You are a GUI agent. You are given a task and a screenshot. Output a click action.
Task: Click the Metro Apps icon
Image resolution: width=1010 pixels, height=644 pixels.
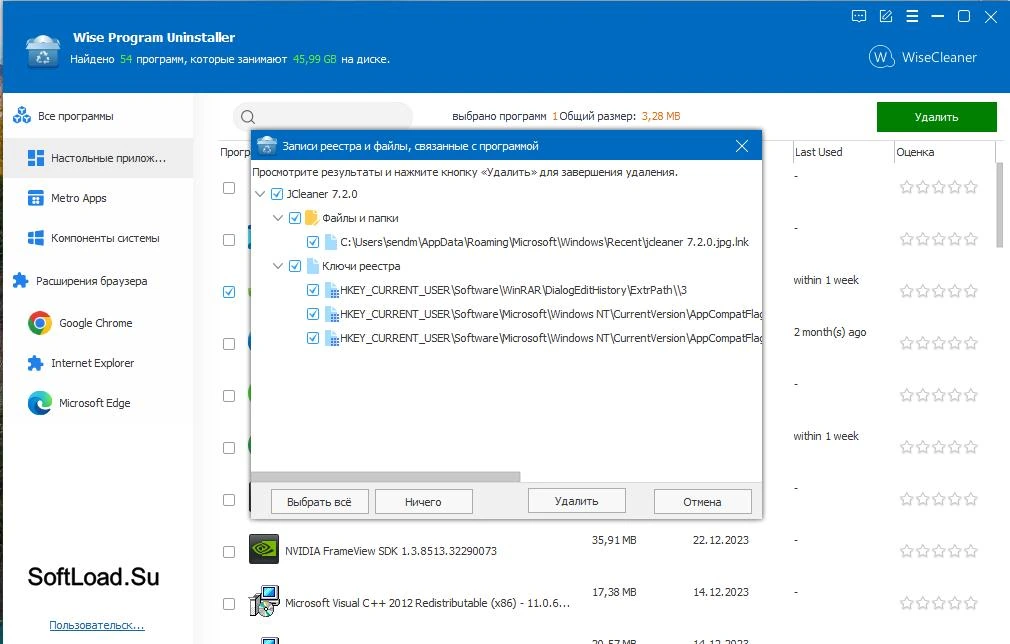pos(35,198)
